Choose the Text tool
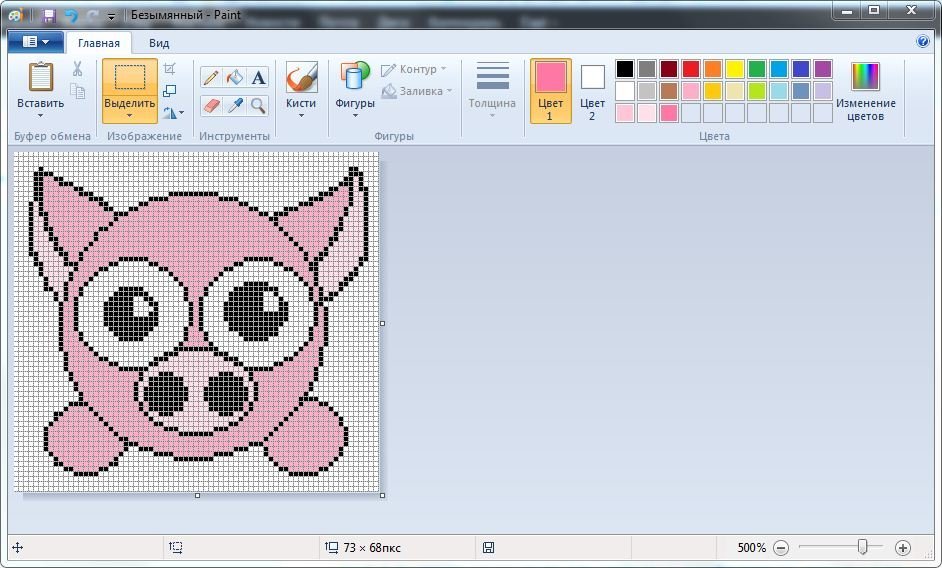Viewport: 942px width, 568px height. click(x=259, y=78)
